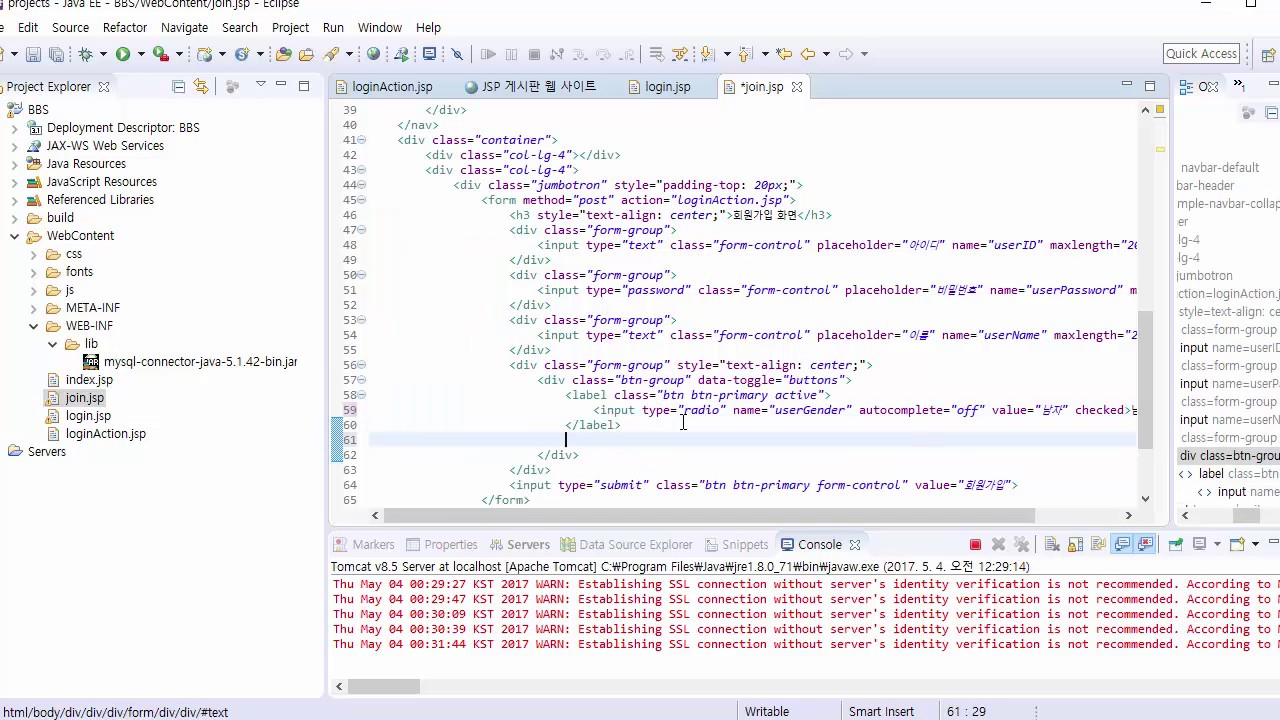
Task: Close the join.jsp editor tab
Action: pos(797,87)
